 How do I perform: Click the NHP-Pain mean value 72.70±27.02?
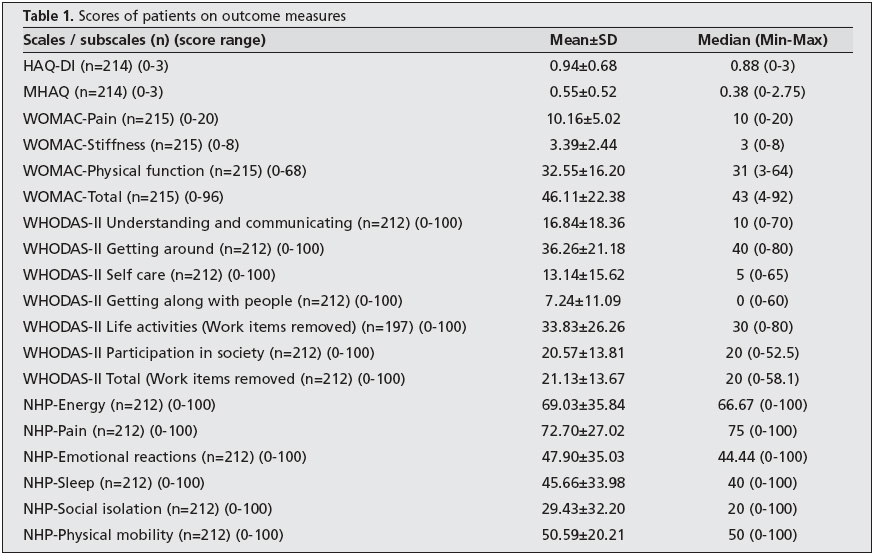click(x=582, y=431)
